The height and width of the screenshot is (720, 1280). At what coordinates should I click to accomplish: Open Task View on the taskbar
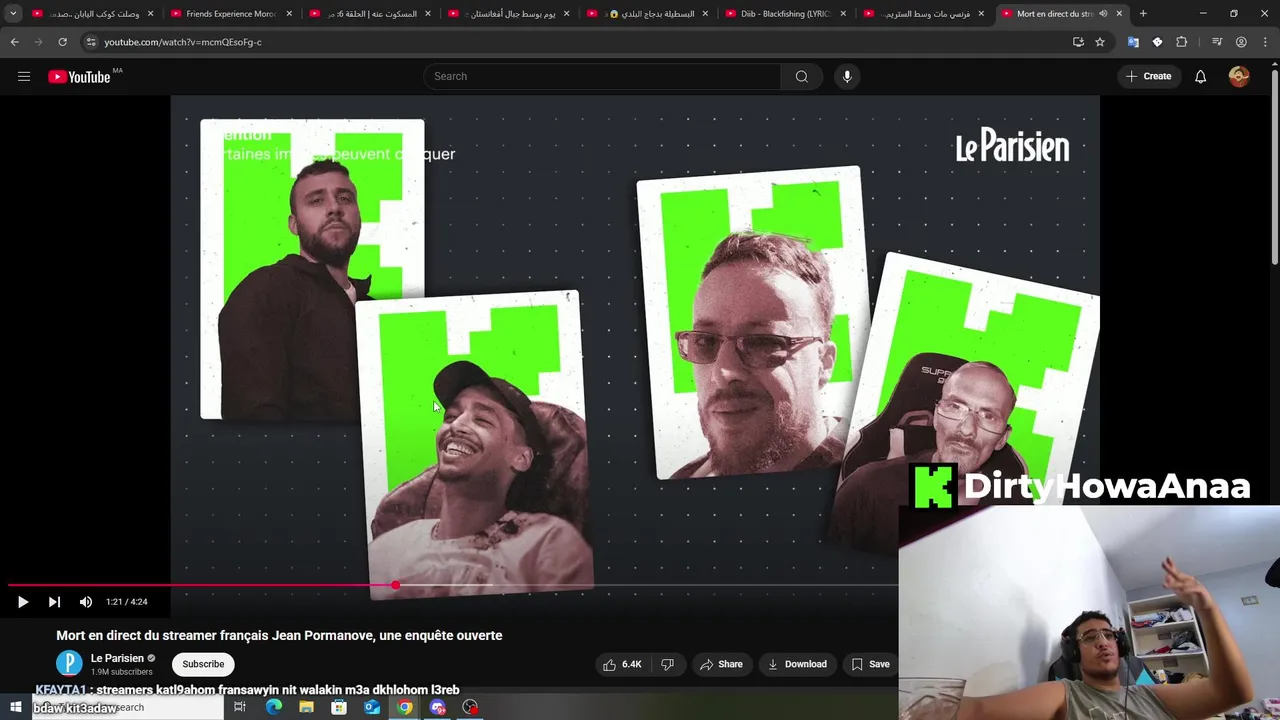(x=240, y=707)
